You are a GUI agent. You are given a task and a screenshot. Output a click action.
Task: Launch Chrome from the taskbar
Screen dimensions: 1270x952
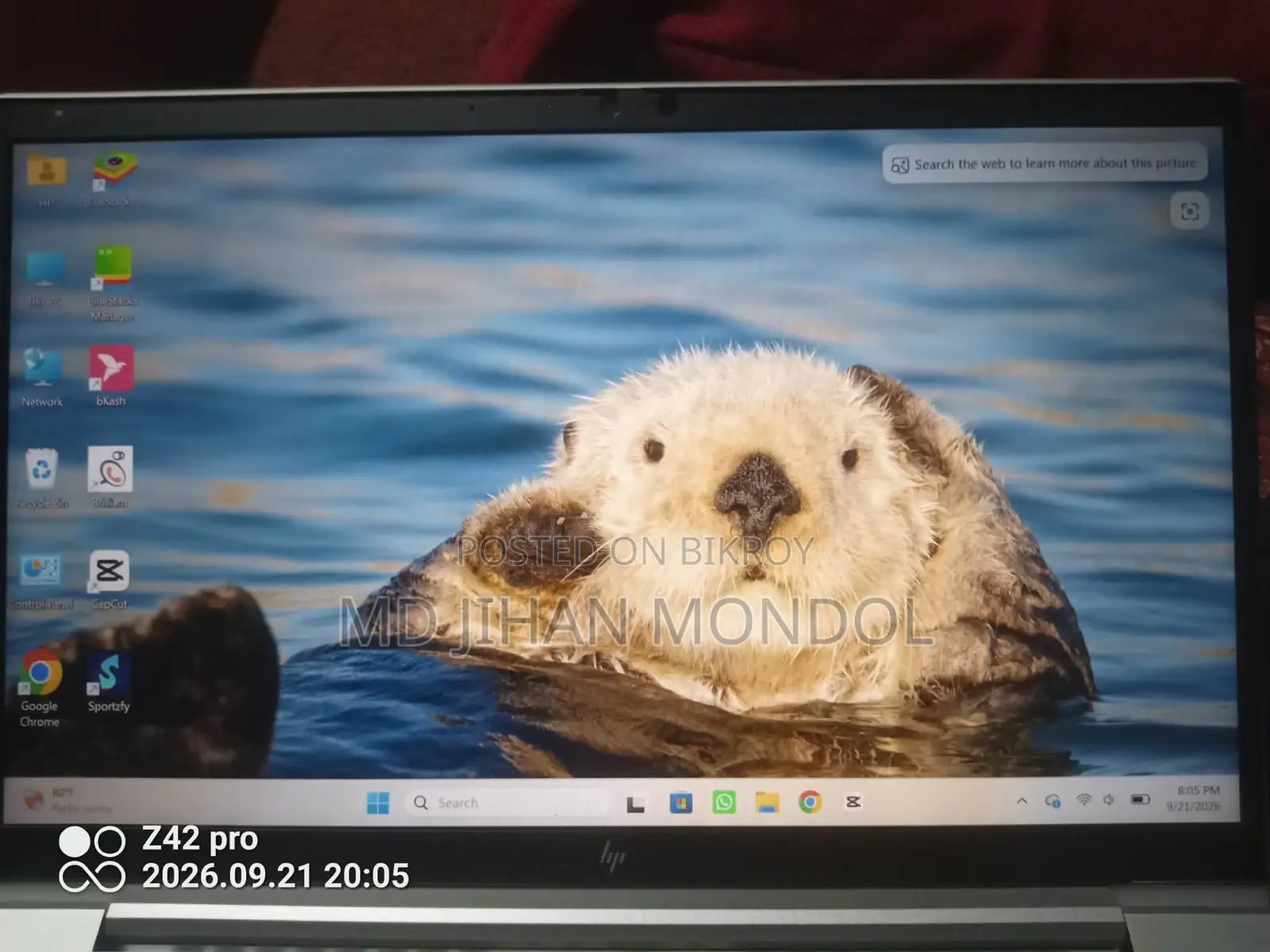pos(810,802)
